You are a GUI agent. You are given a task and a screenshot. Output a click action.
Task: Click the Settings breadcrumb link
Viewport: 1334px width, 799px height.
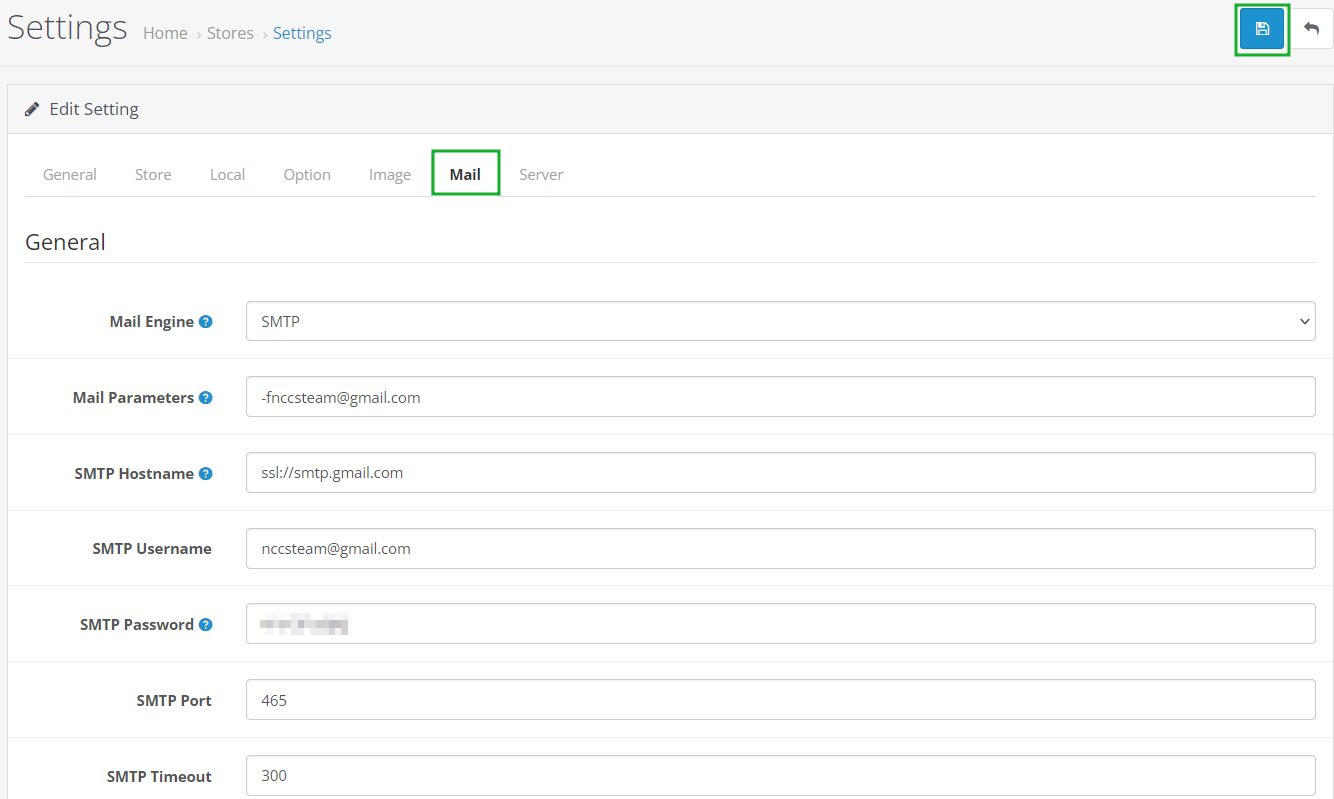[302, 33]
